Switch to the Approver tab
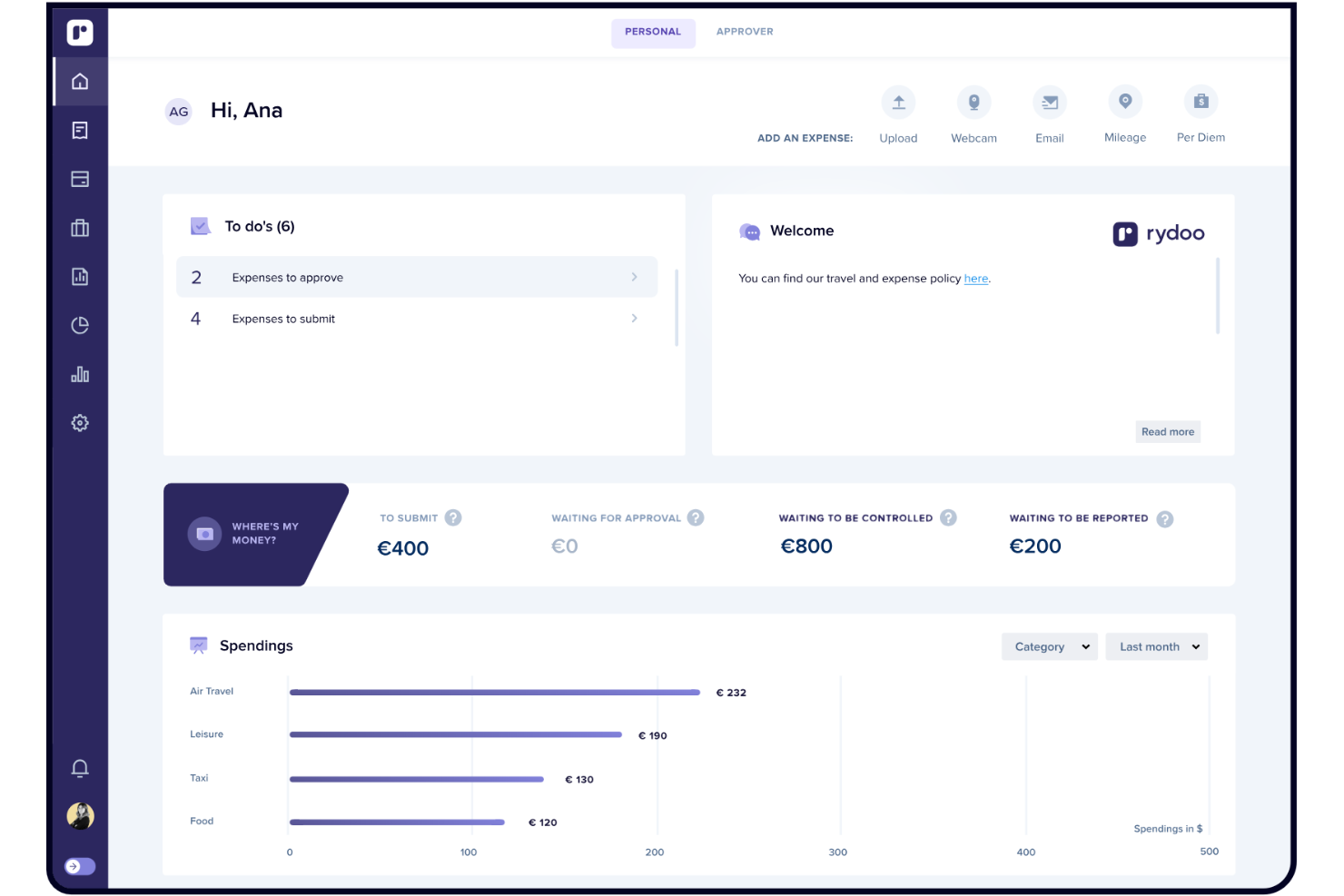The width and height of the screenshot is (1344, 896). click(x=744, y=32)
